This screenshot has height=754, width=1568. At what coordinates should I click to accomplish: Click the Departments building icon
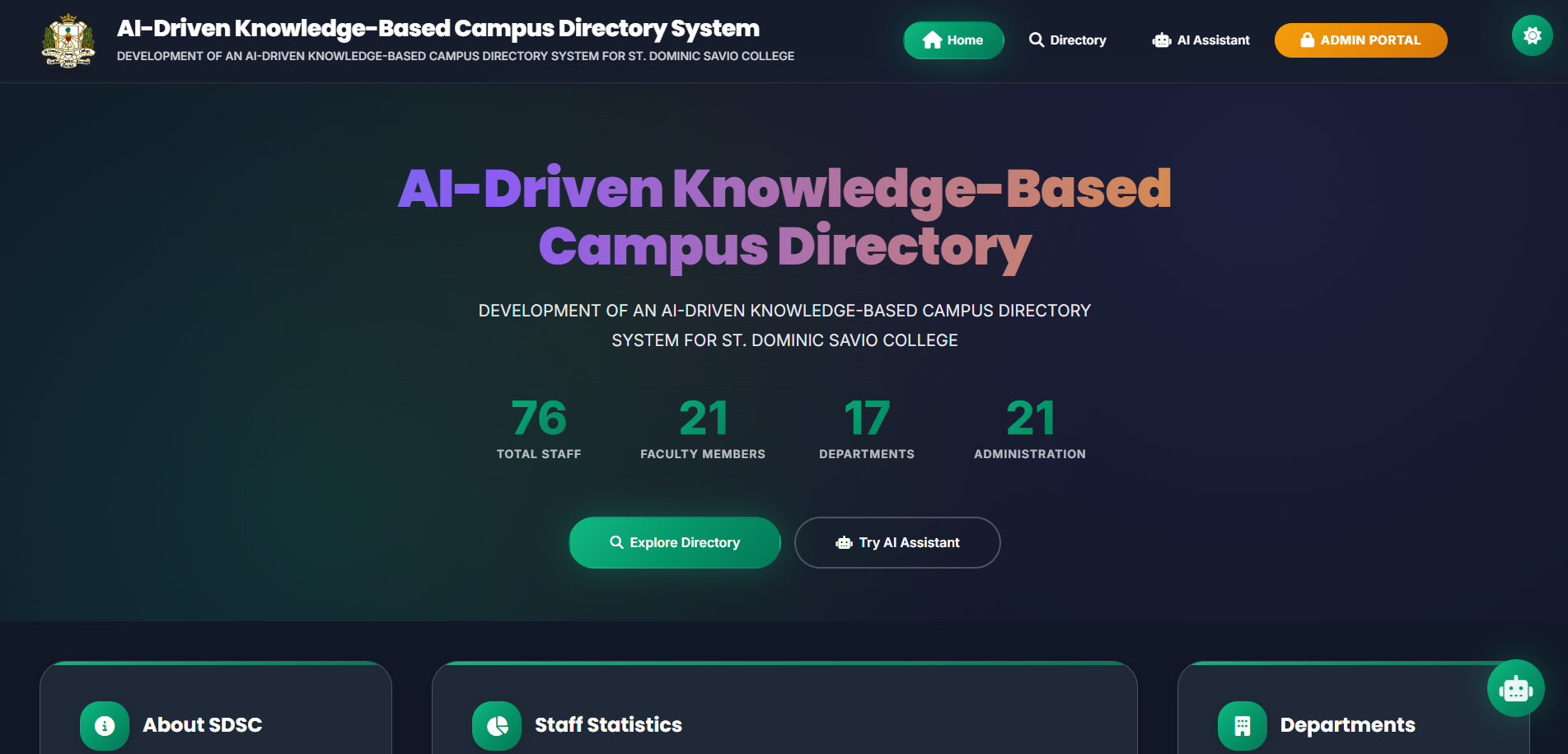pyautogui.click(x=1242, y=725)
